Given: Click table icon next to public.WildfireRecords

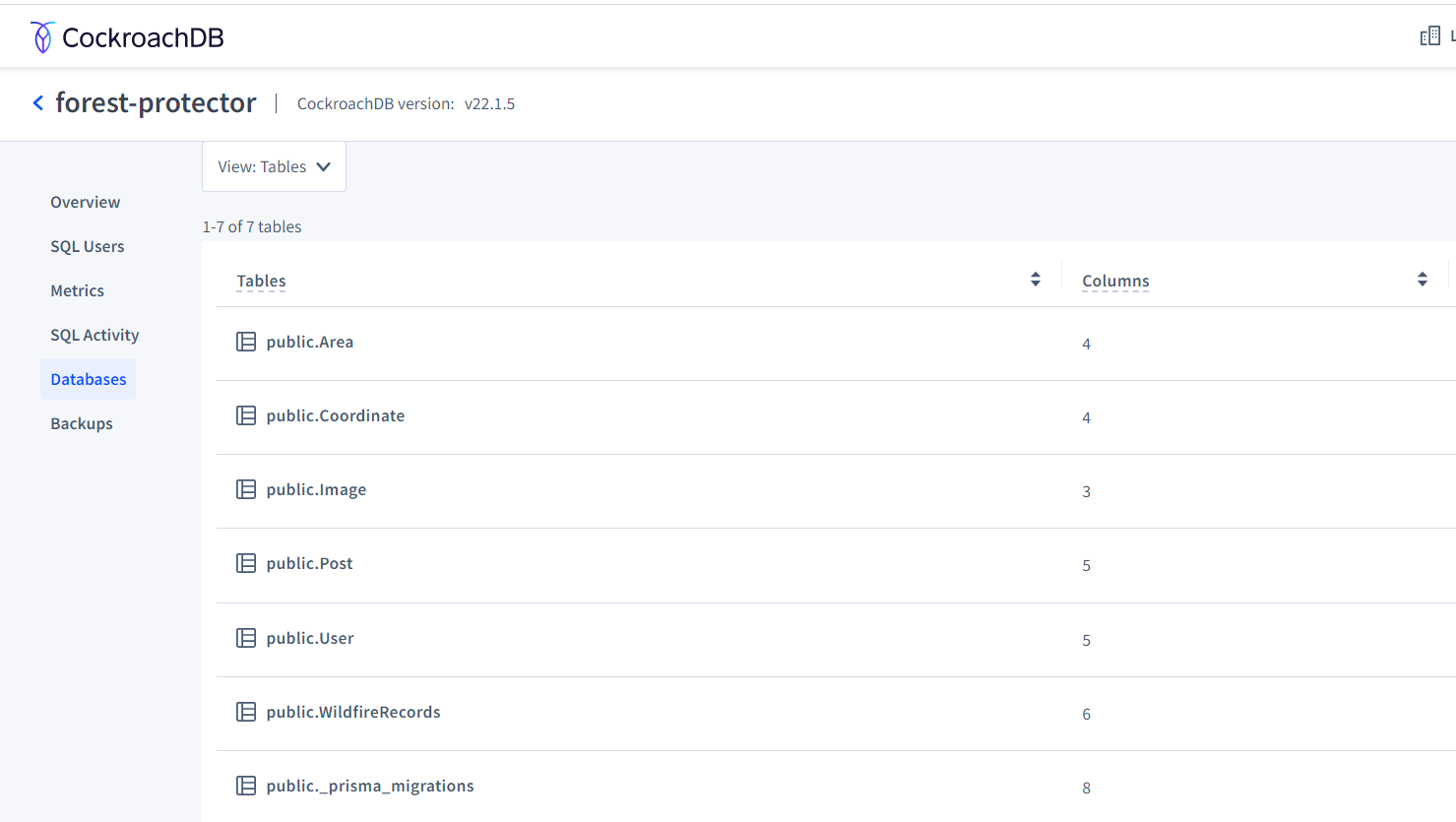Looking at the screenshot, I should [246, 712].
